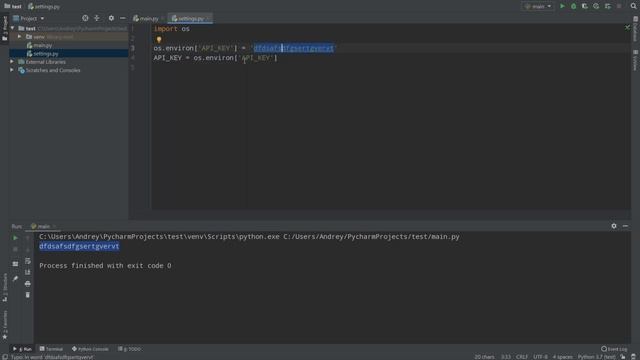Start debugging with the green bug icon
Image resolution: width=640 pixels, height=360 pixels.
[573, 6]
